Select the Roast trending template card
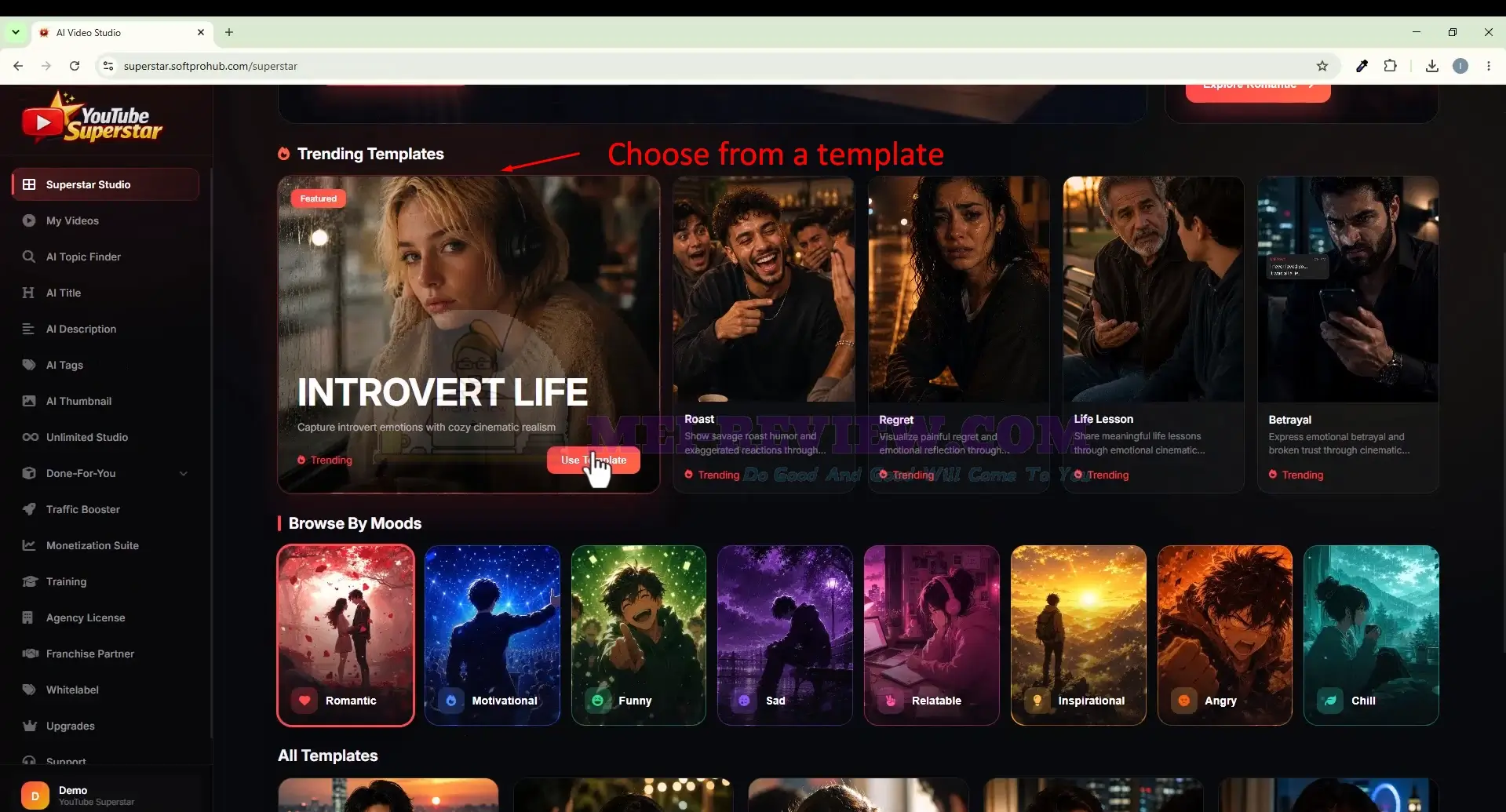The width and height of the screenshot is (1506, 812). (763, 334)
